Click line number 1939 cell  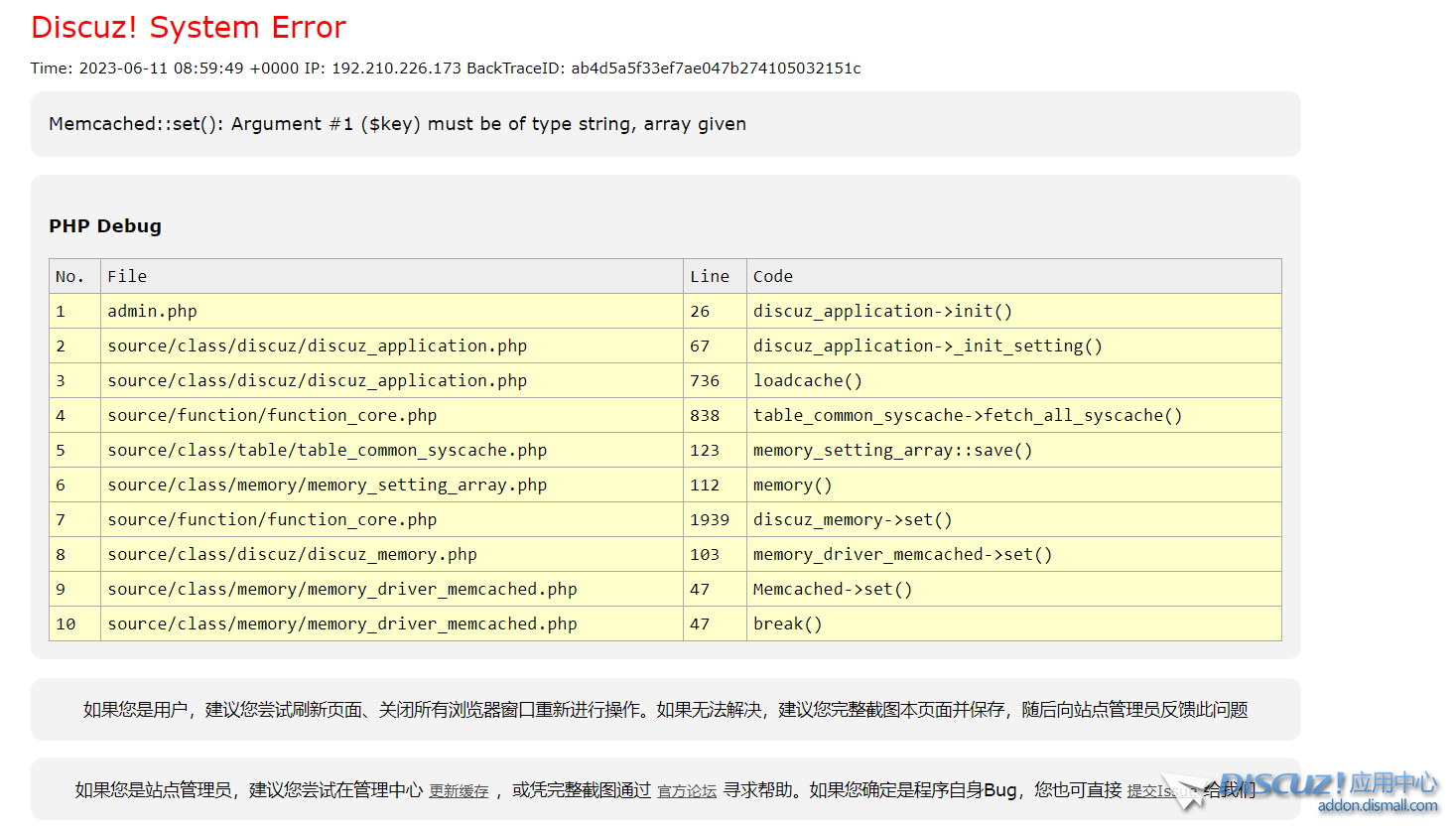click(710, 520)
